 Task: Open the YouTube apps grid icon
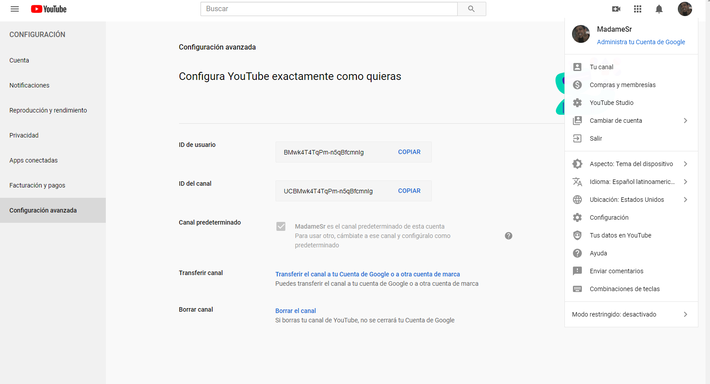coord(638,9)
